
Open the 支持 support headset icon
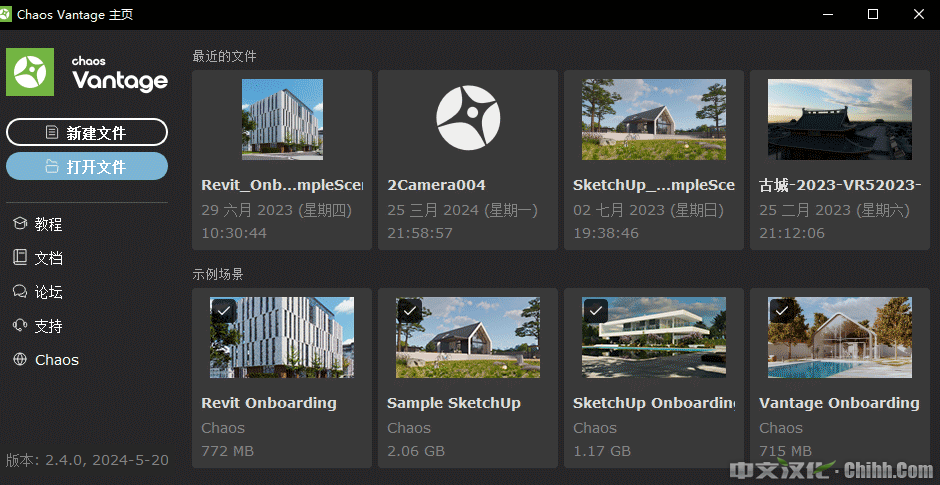pos(19,326)
